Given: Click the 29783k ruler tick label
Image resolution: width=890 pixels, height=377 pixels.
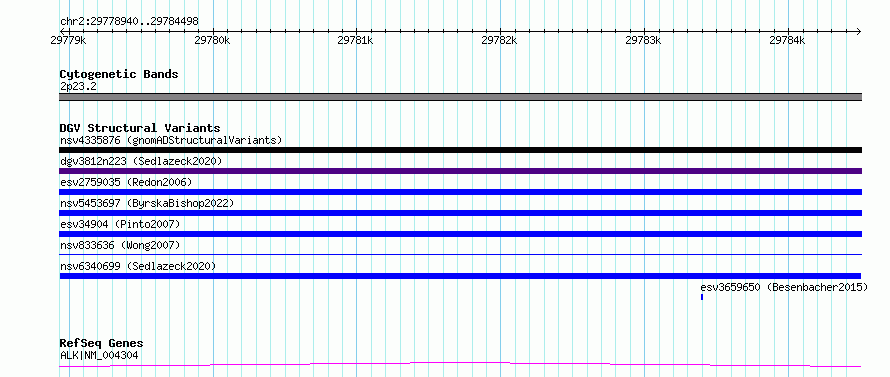Looking at the screenshot, I should 643,40.
